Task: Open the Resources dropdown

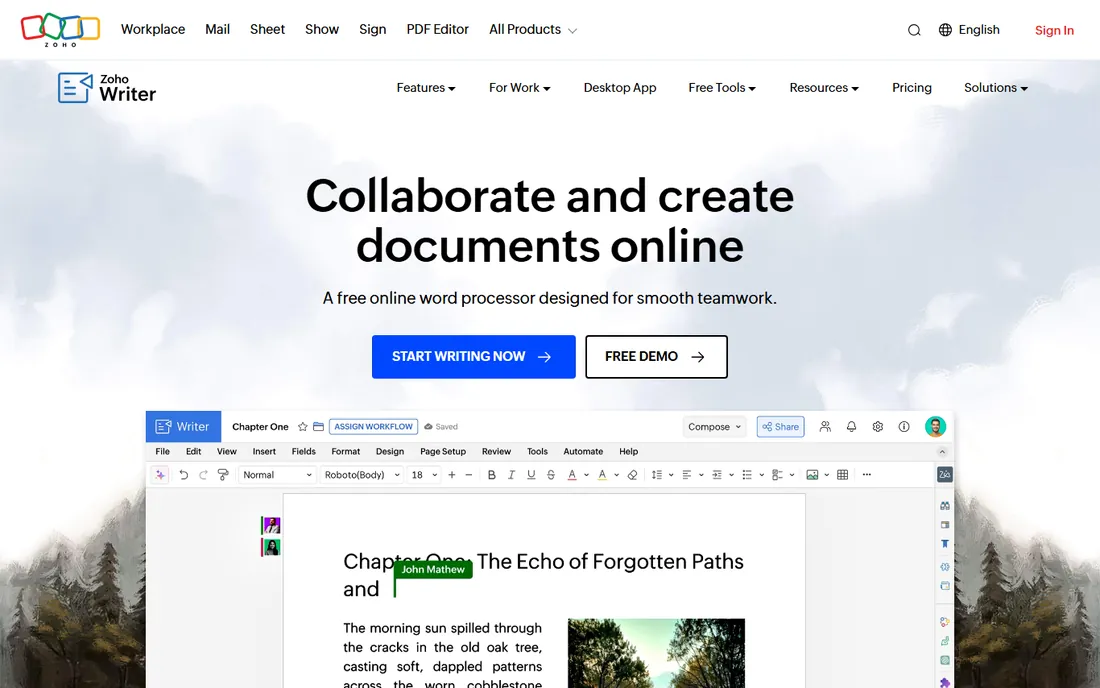Action: (x=824, y=88)
